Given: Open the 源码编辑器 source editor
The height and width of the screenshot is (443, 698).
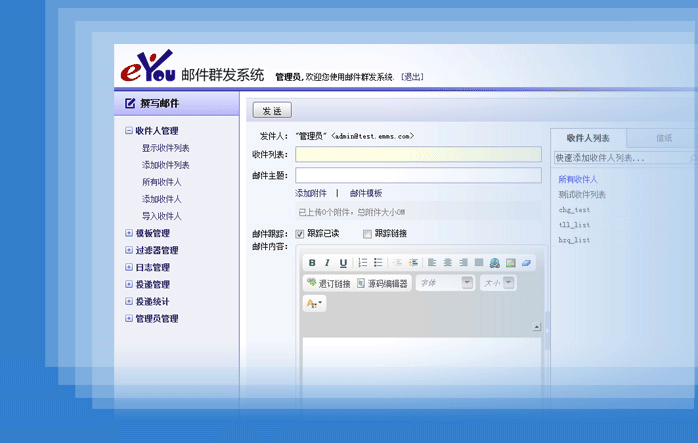Looking at the screenshot, I should click(x=382, y=283).
